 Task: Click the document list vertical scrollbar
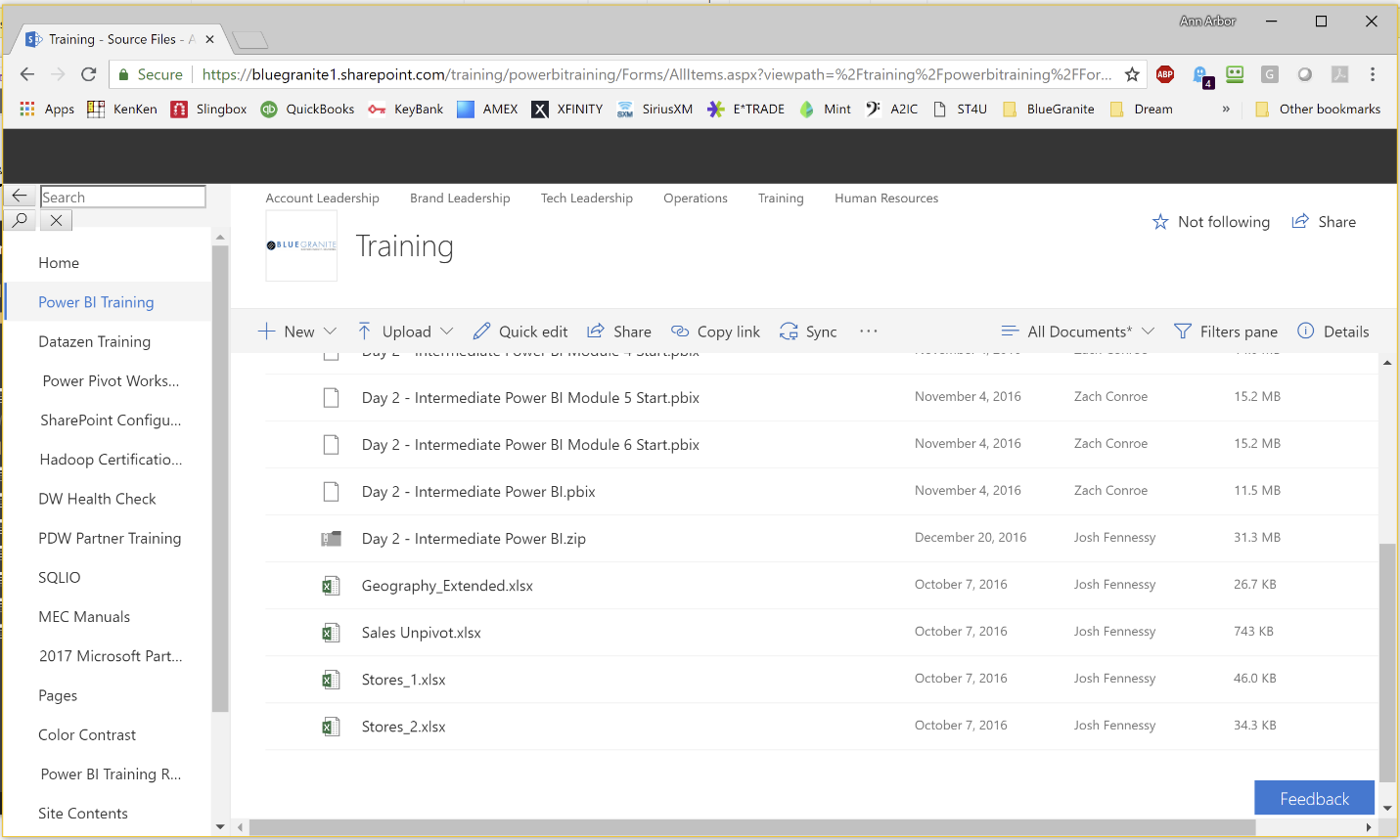pos(1387,663)
